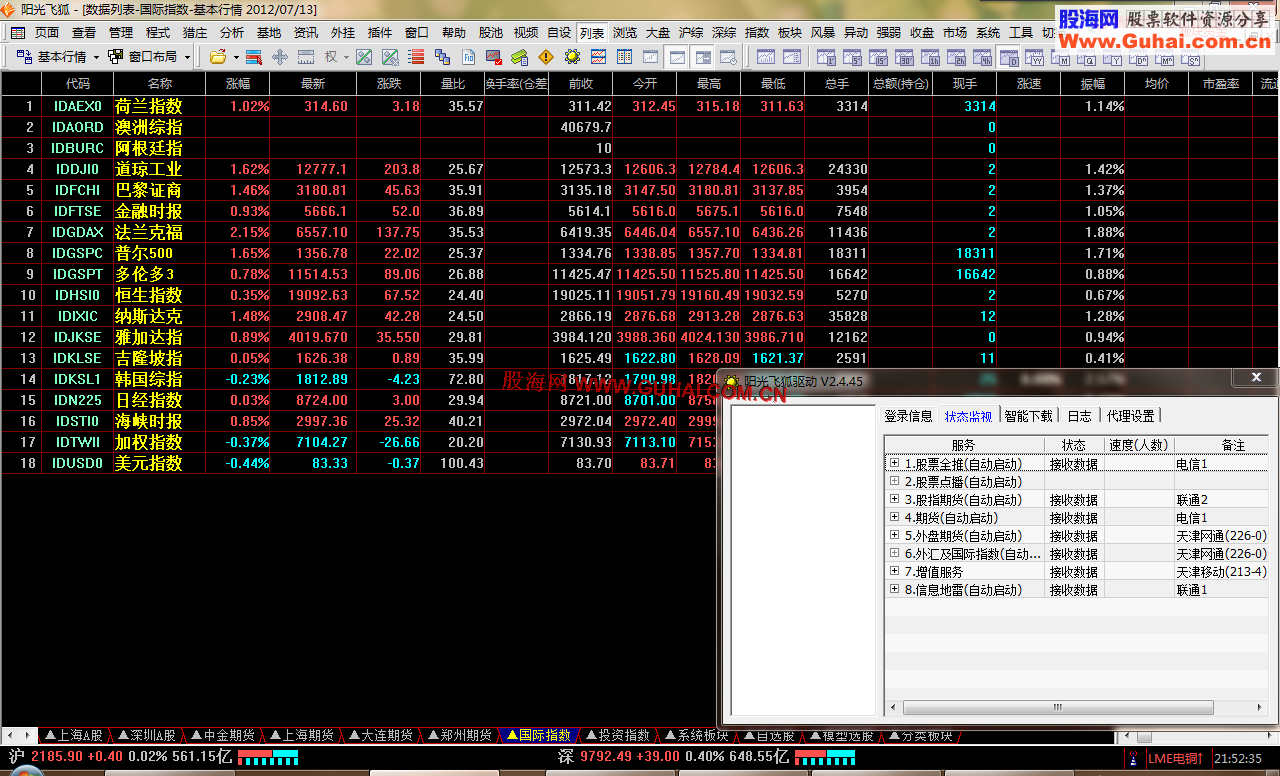Switch to the 中金期货 bottom tab
1280x776 pixels.
click(x=222, y=735)
